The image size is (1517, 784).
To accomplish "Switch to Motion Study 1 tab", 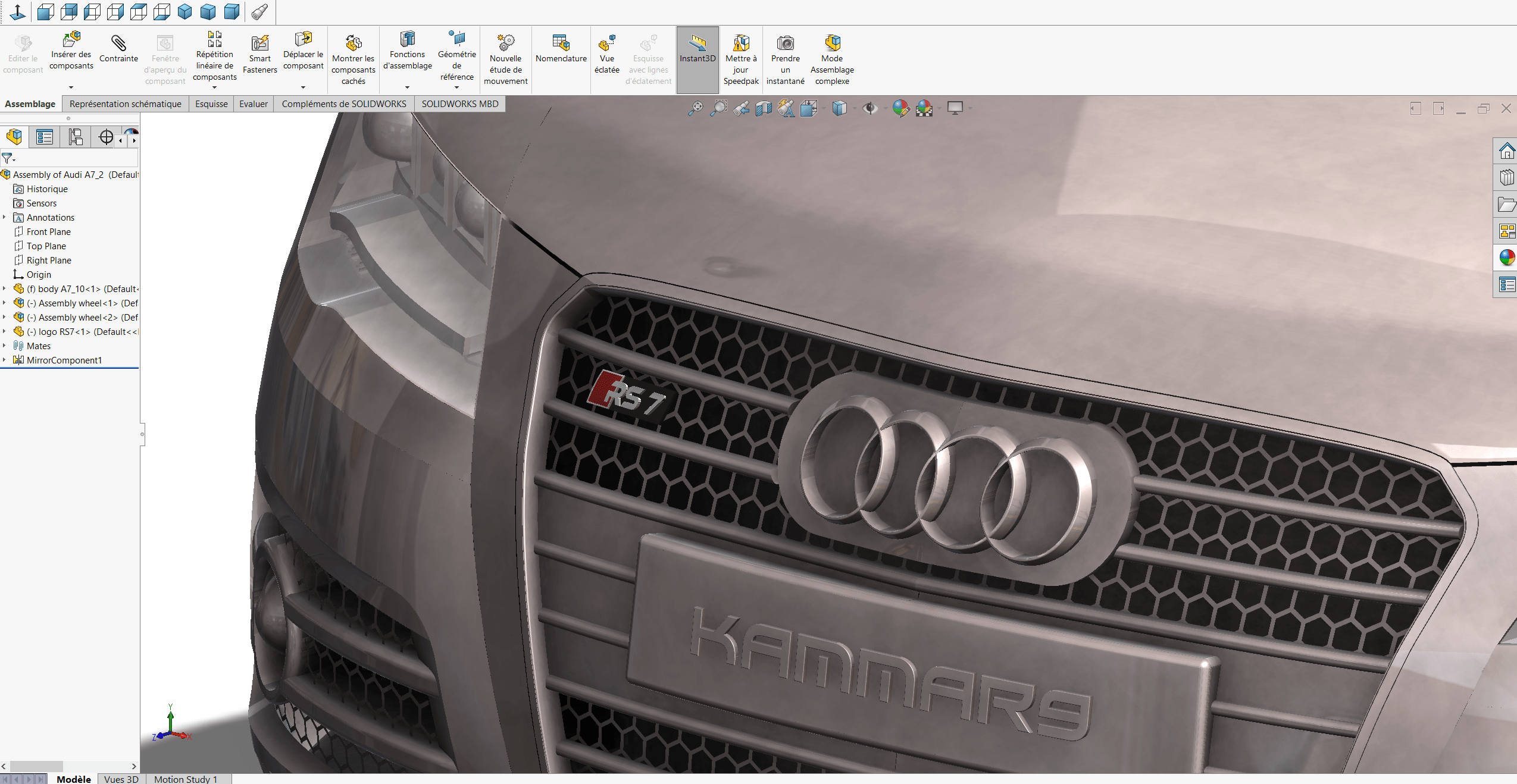I will (x=186, y=779).
